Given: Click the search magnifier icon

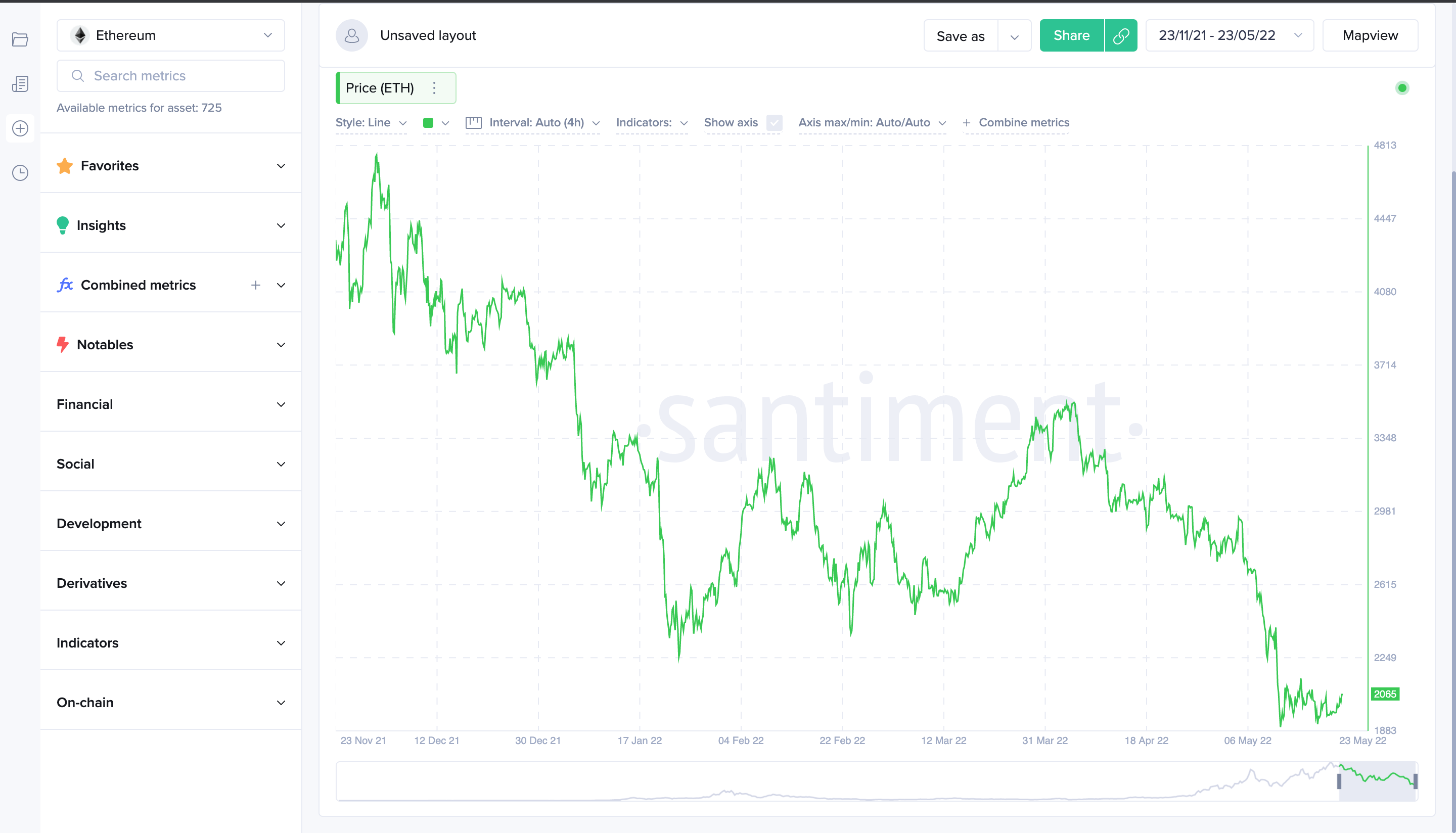Looking at the screenshot, I should pos(78,75).
